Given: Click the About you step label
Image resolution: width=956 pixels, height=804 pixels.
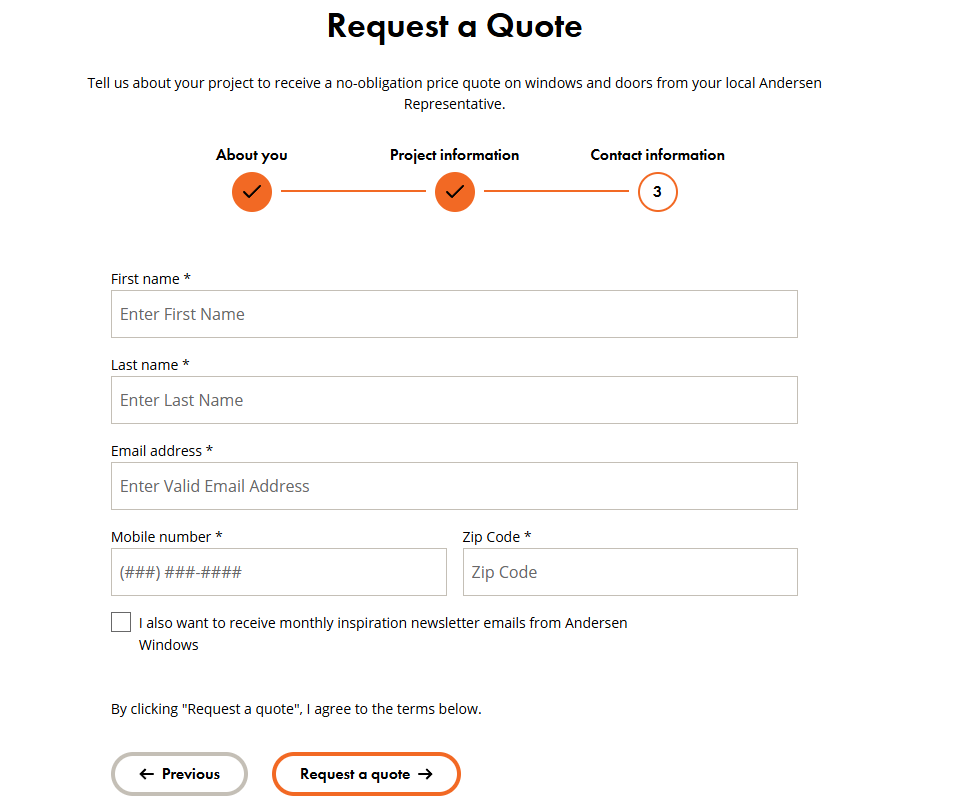Looking at the screenshot, I should (x=251, y=155).
